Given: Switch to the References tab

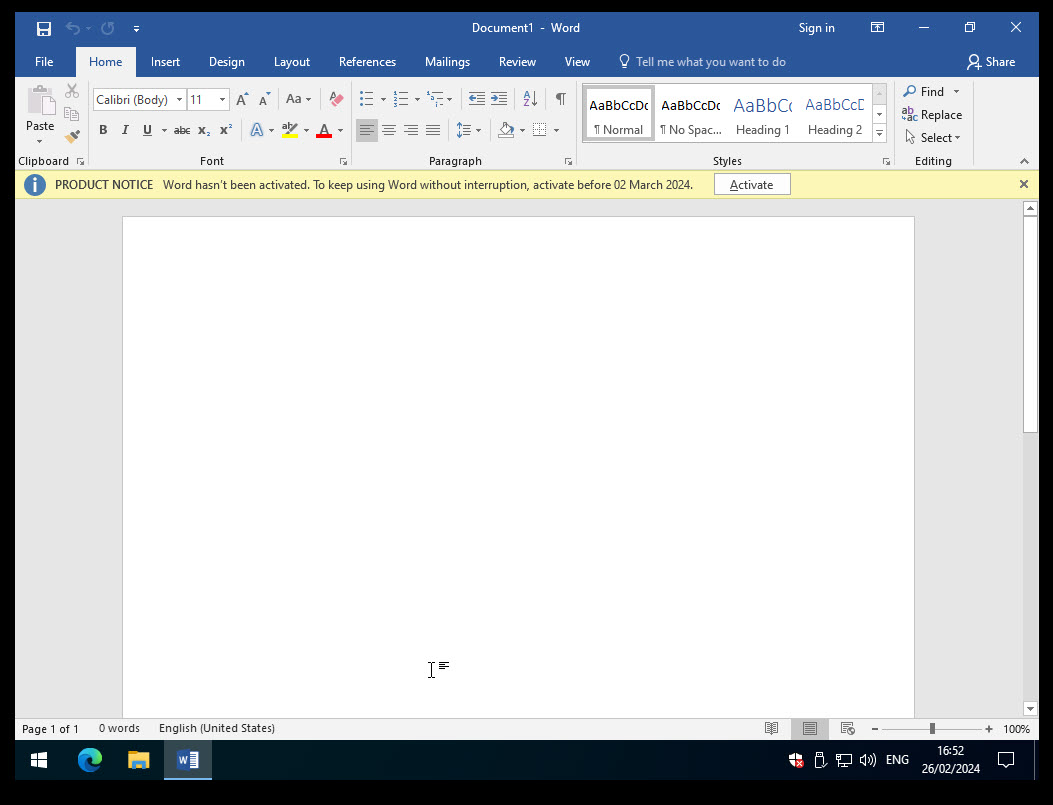Looking at the screenshot, I should tap(367, 62).
